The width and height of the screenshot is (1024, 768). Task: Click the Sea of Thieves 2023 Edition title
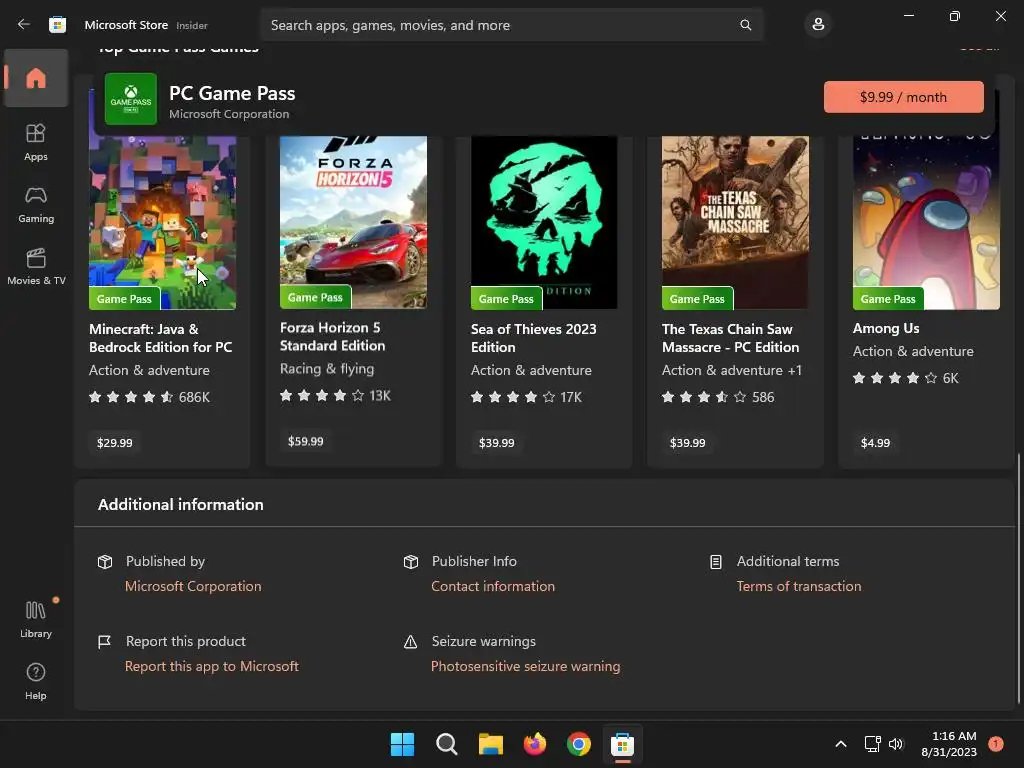click(534, 338)
